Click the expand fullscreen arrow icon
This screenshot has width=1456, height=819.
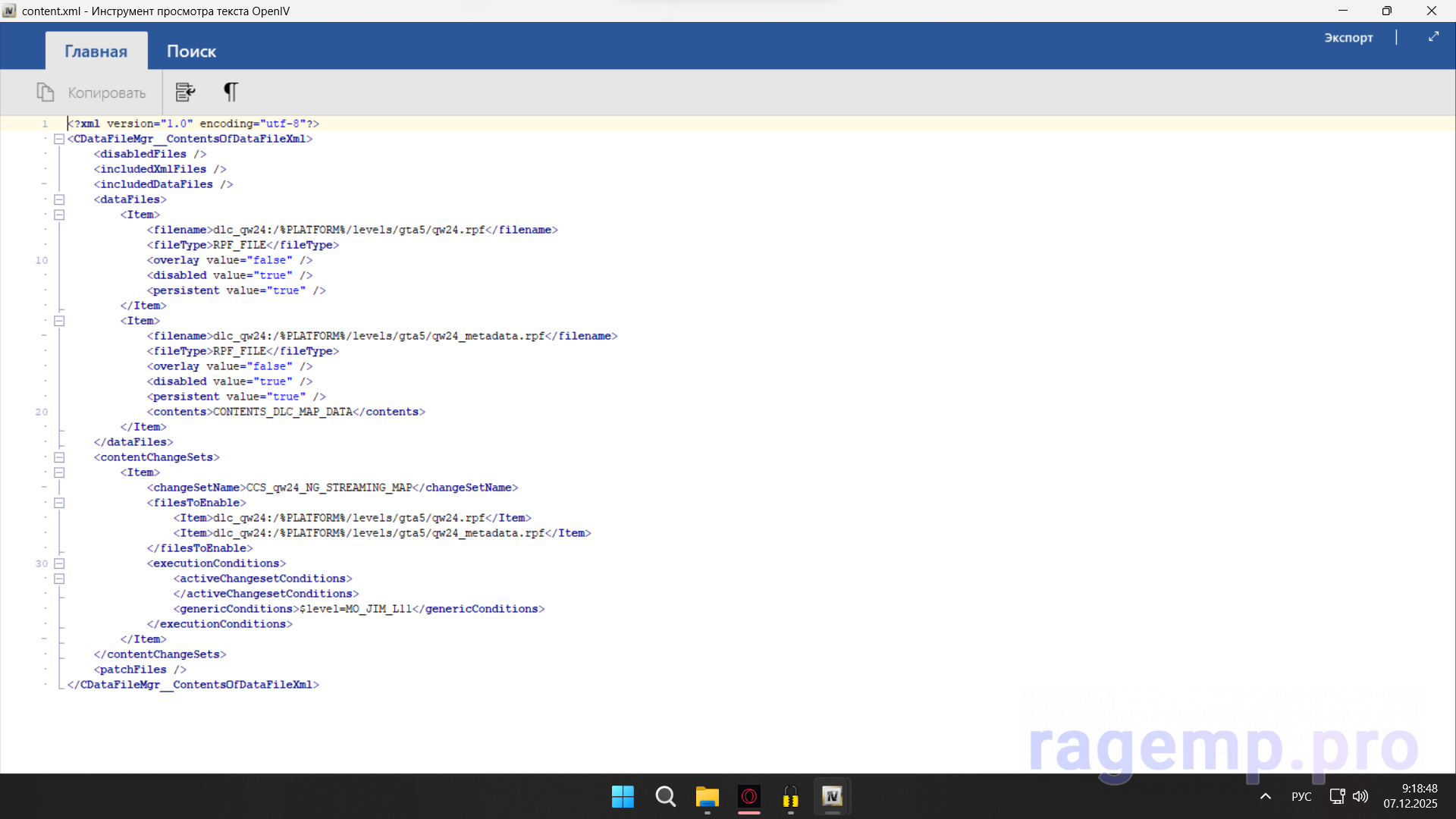click(x=1433, y=36)
